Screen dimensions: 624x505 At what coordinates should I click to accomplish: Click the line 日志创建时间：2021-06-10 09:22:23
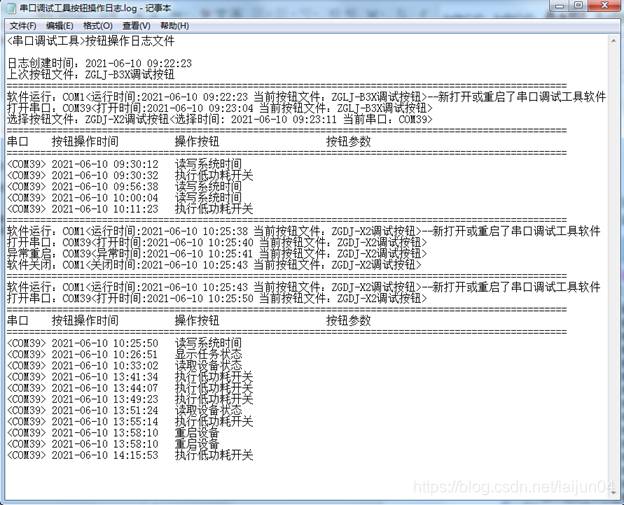(x=99, y=63)
